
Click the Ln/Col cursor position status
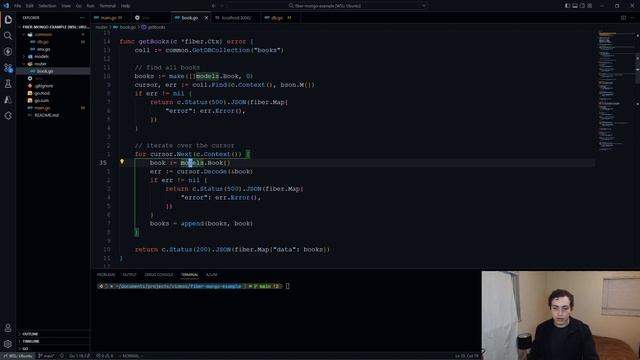click(x=467, y=356)
